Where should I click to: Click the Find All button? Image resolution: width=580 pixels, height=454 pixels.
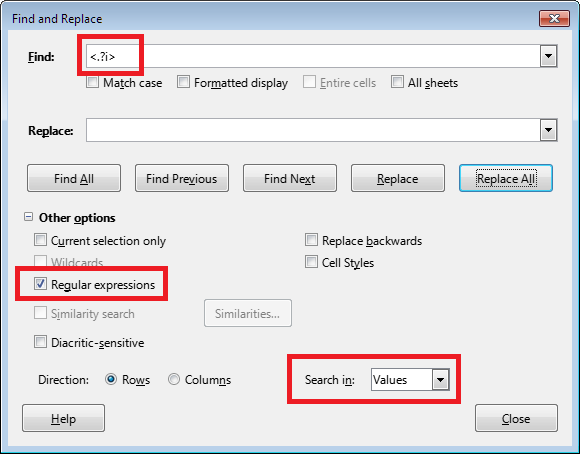pyautogui.click(x=74, y=178)
